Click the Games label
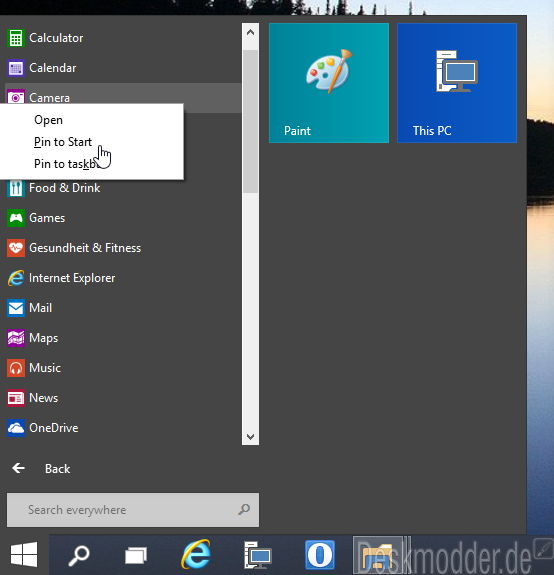Image resolution: width=554 pixels, height=575 pixels. coord(47,218)
